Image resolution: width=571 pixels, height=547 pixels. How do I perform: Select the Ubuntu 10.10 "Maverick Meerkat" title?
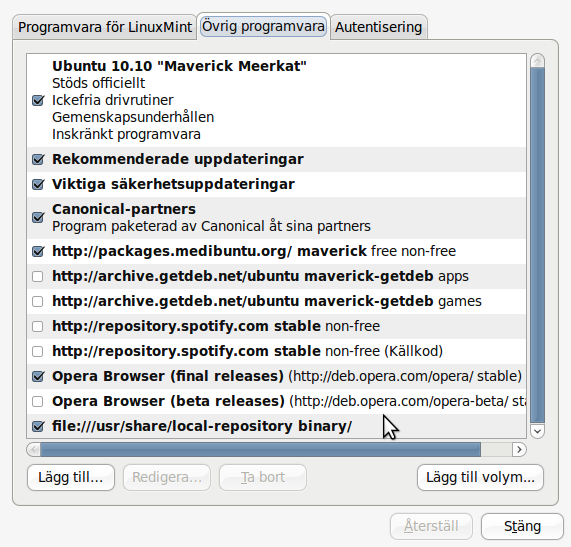click(x=179, y=66)
